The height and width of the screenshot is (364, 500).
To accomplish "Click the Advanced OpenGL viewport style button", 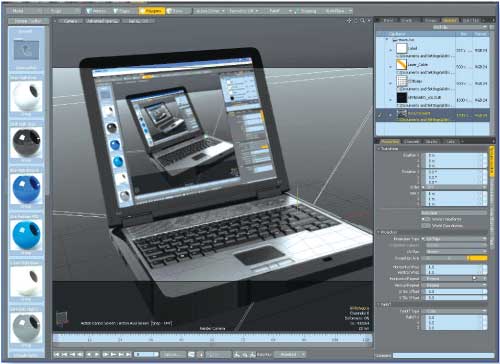I will [102, 21].
